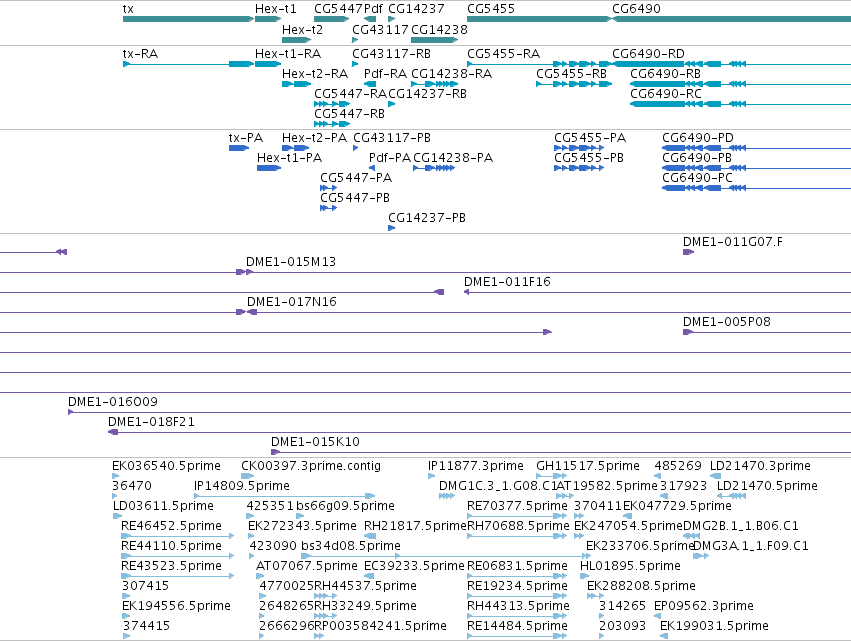Click the Hex-t2-PA protein label
The height and width of the screenshot is (641, 851).
315,137
